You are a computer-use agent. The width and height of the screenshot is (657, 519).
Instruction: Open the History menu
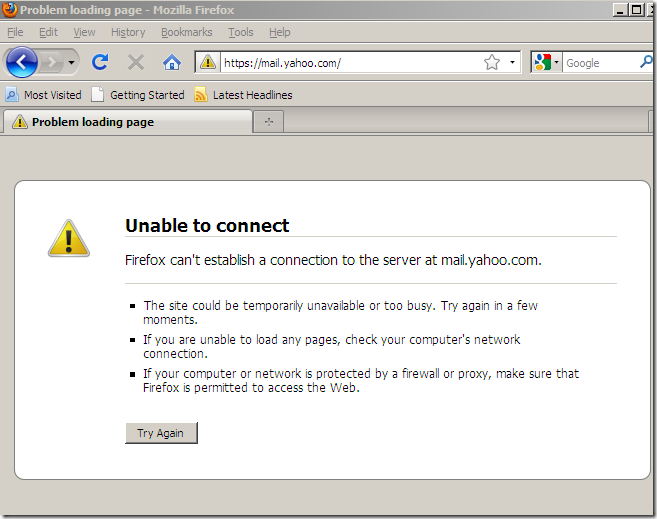(128, 32)
